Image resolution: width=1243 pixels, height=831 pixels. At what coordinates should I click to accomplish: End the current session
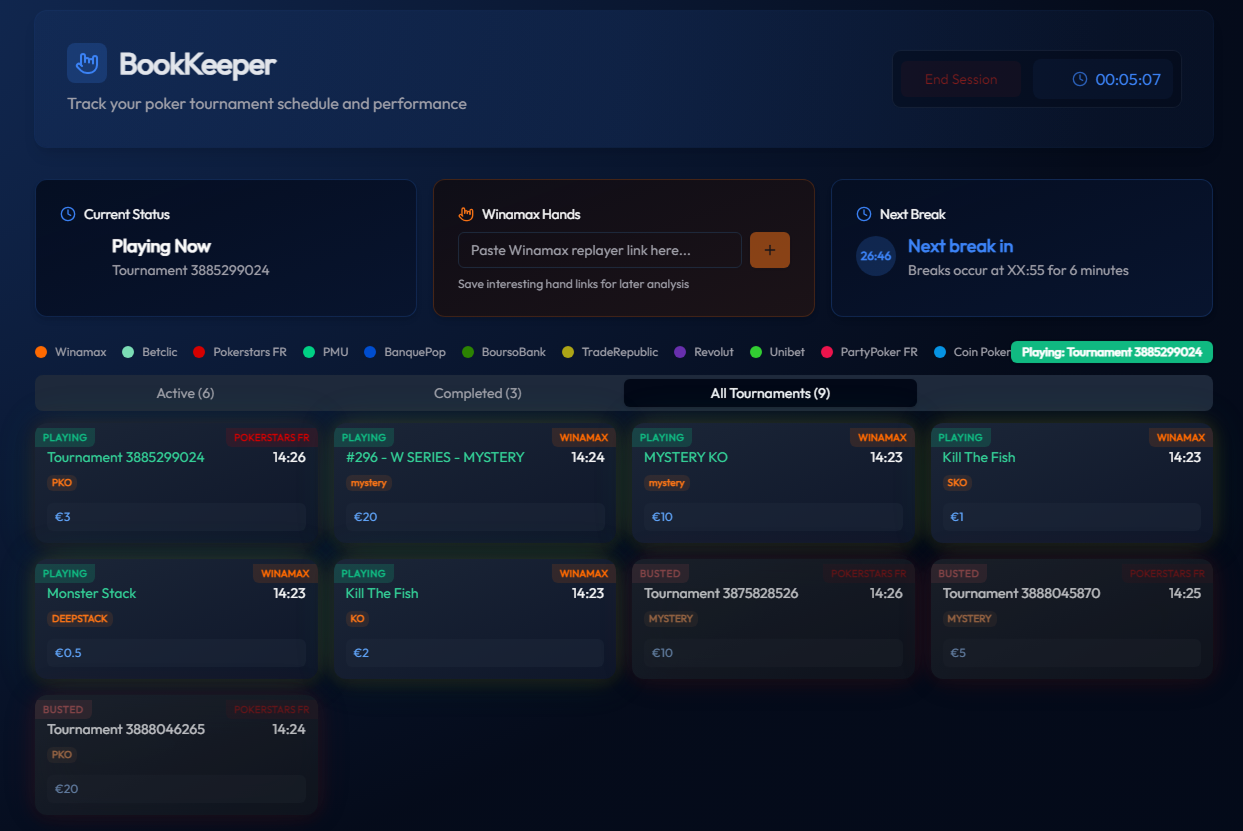[961, 79]
